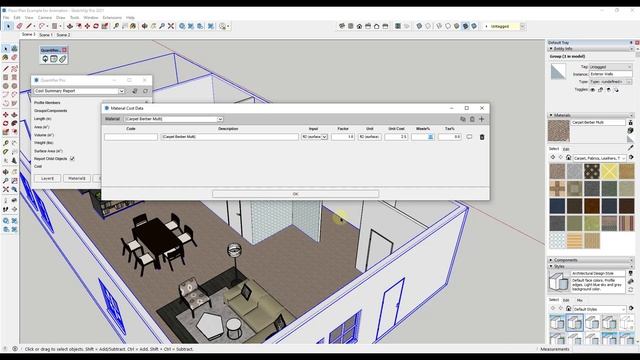Click the add row plus icon in Material Cost Data
Viewport: 640px width, 360px height.
482,119
